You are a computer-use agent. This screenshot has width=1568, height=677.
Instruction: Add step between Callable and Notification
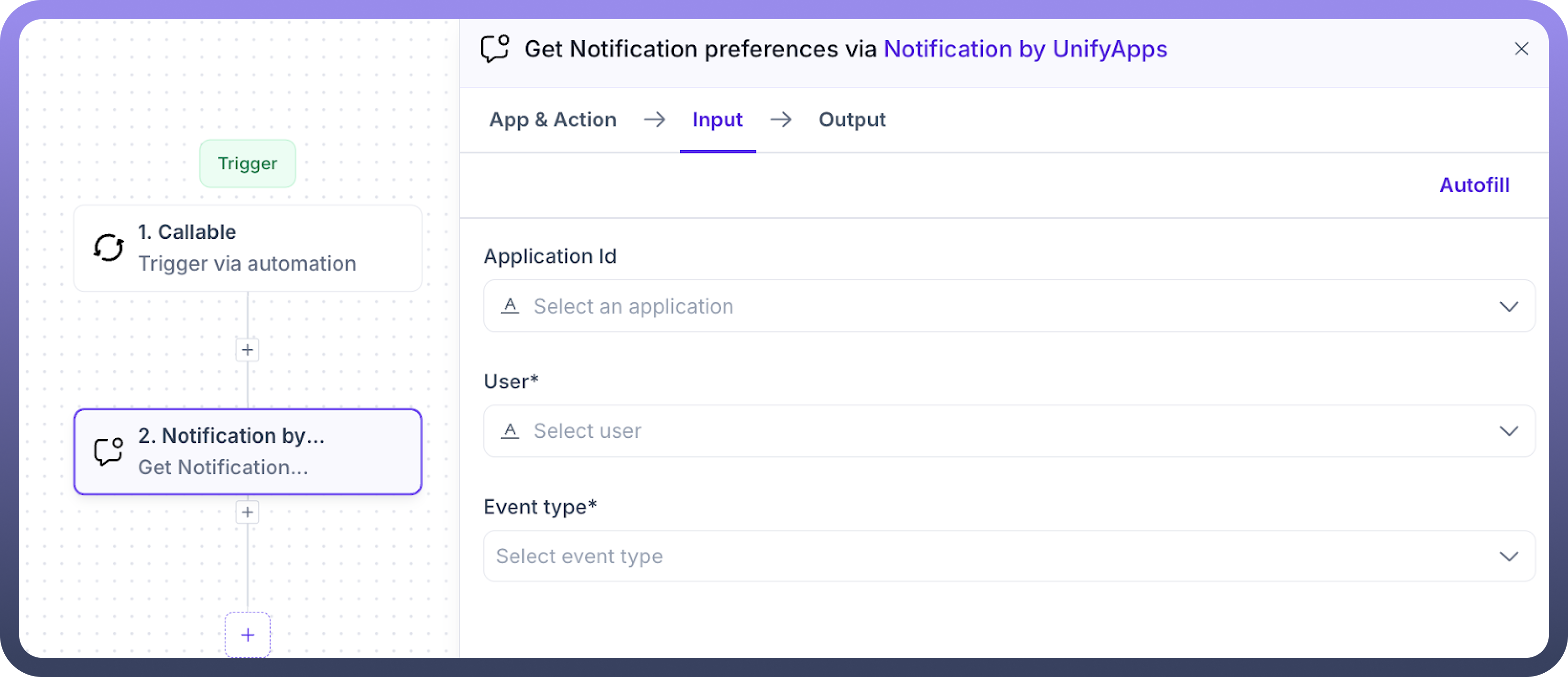[x=247, y=350]
